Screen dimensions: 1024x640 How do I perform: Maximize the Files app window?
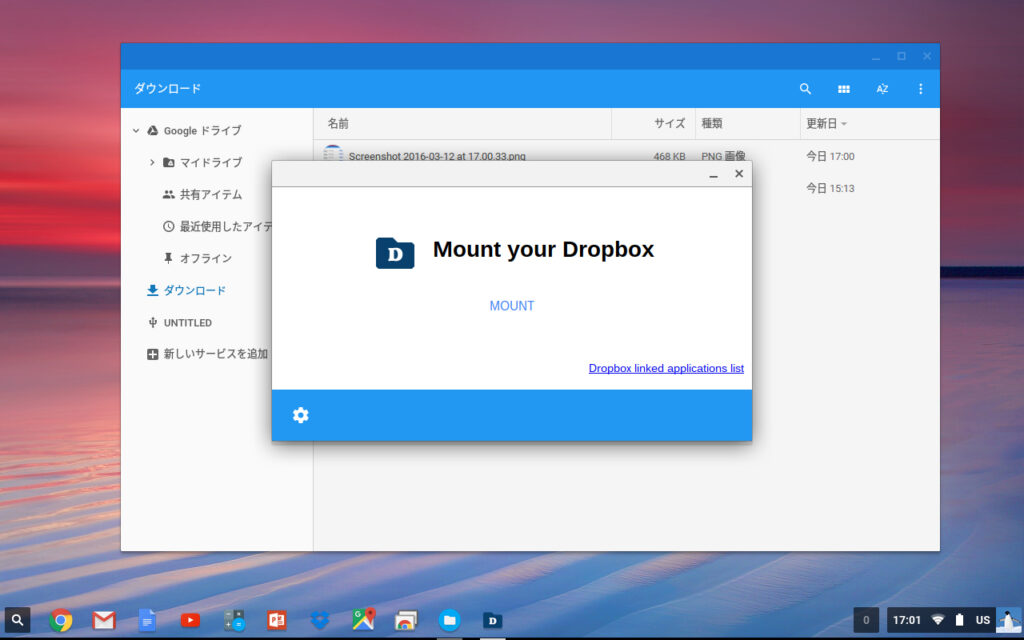(x=901, y=56)
